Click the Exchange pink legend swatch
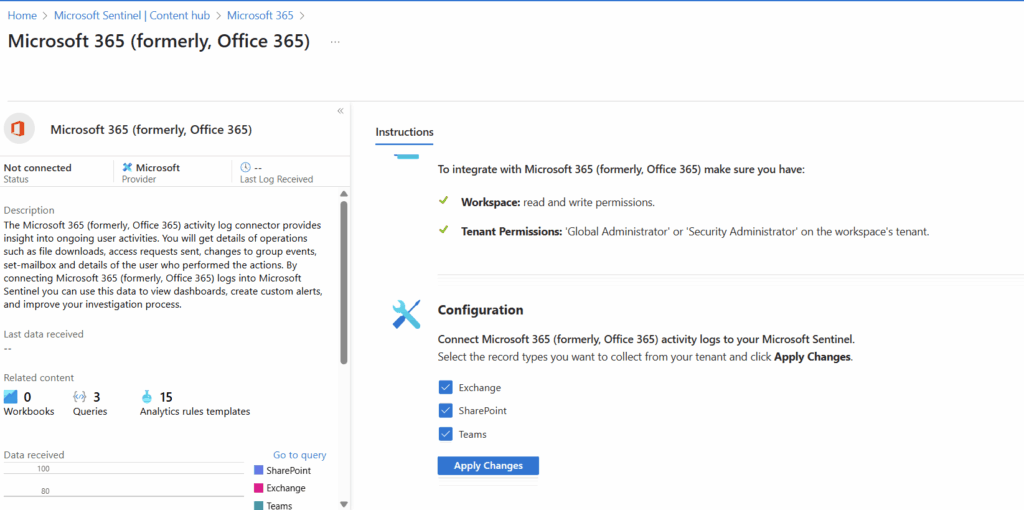This screenshot has height=510, width=1024. [258, 488]
